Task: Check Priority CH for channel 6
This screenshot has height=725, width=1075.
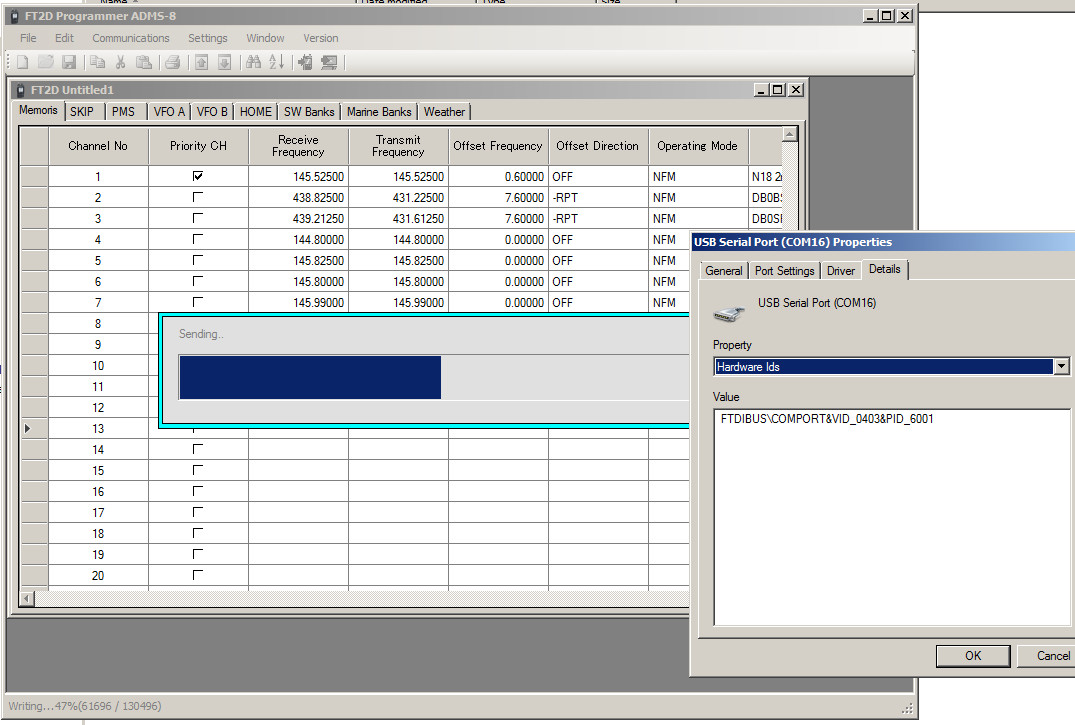Action: click(x=197, y=281)
